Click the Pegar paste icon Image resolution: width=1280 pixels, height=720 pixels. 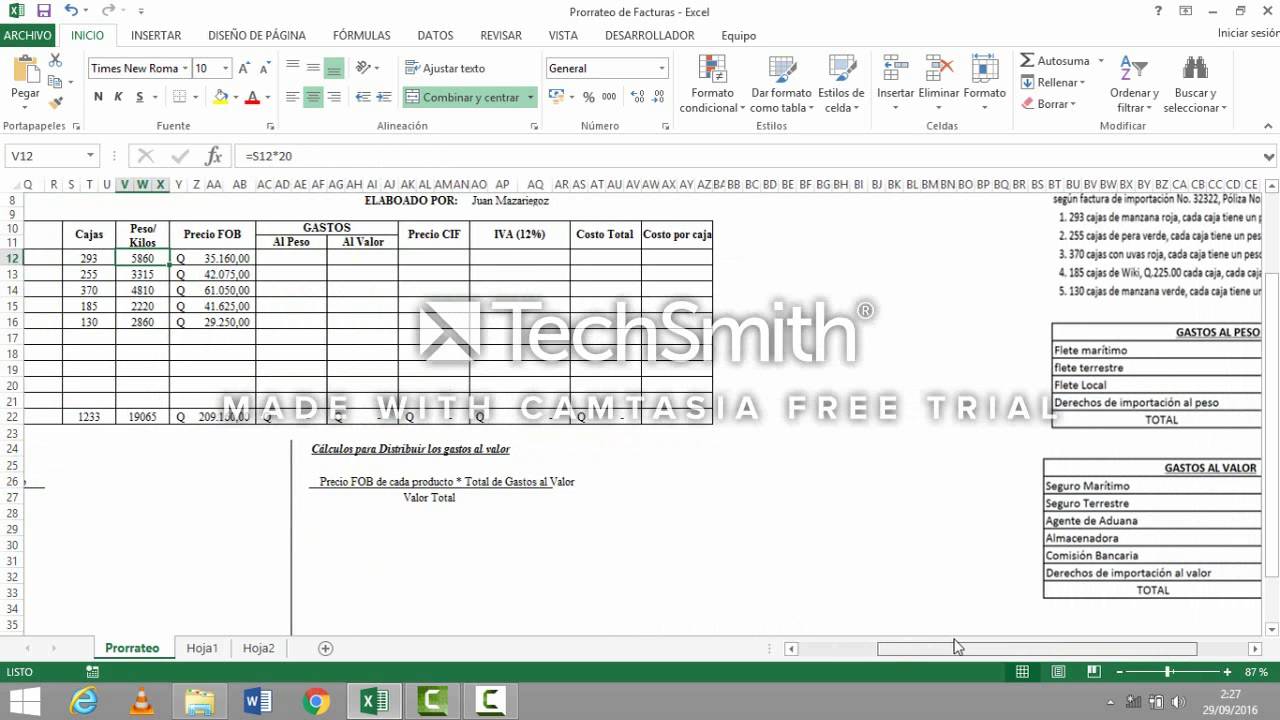pyautogui.click(x=25, y=70)
